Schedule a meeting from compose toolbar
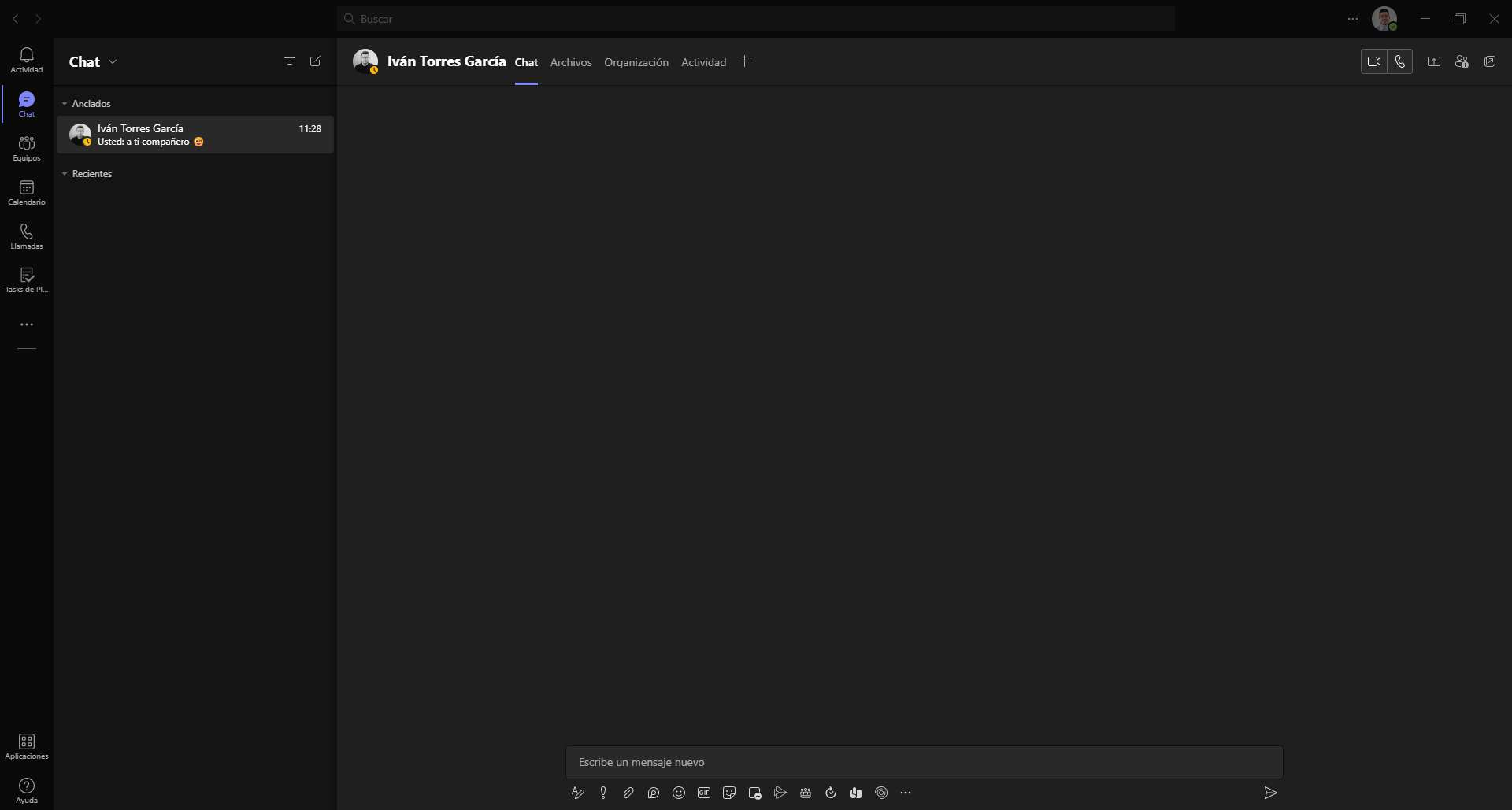Image resolution: width=1512 pixels, height=810 pixels. click(x=754, y=793)
